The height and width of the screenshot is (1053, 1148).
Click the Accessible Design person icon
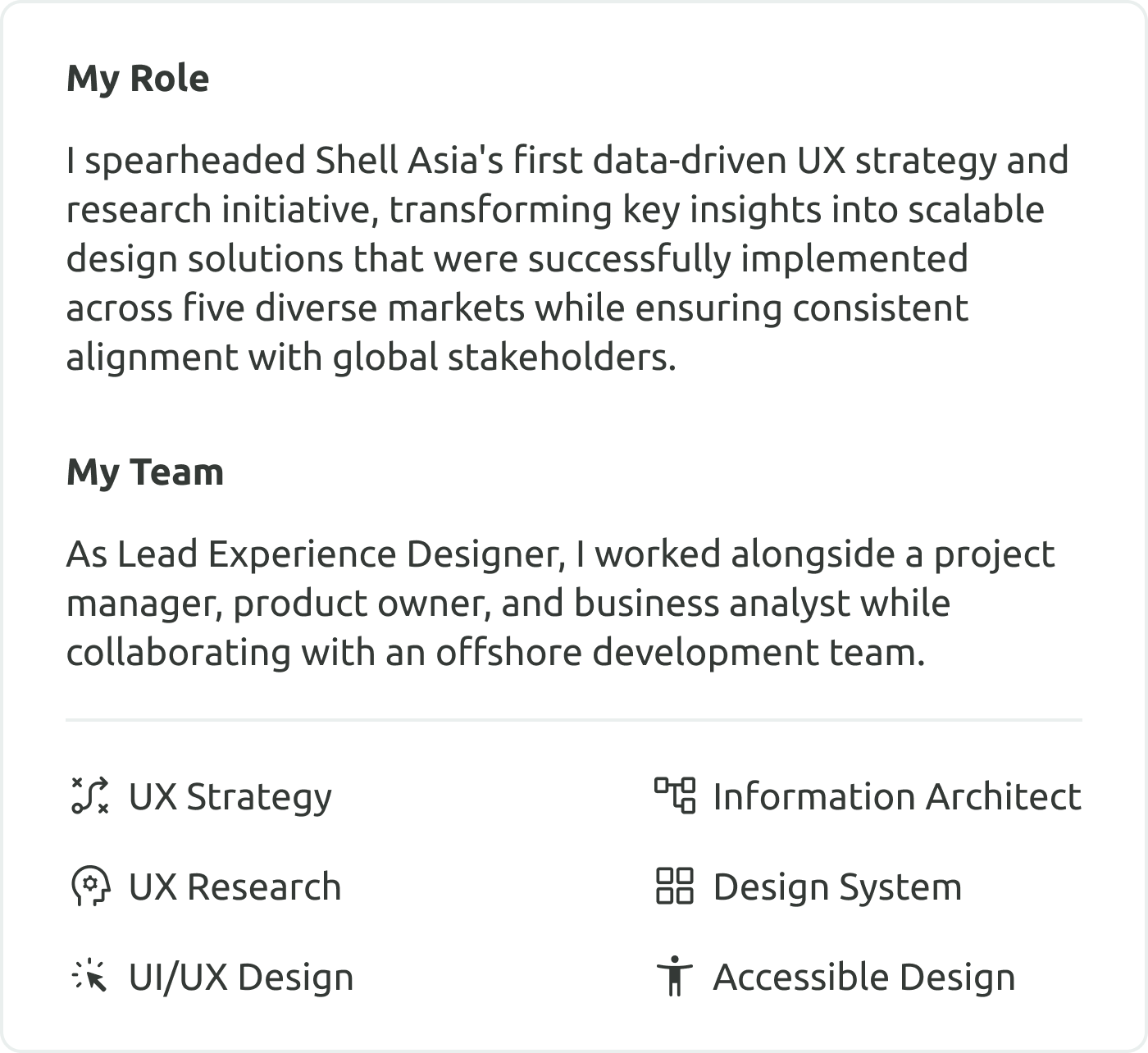[x=674, y=976]
